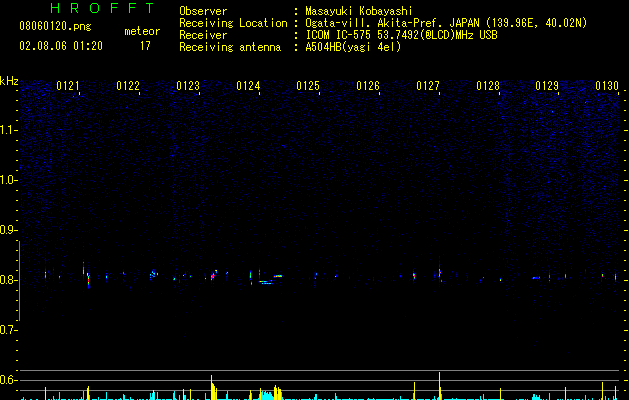The image size is (629, 400).
Task: Click the 0125 time marker
Action: [x=308, y=86]
